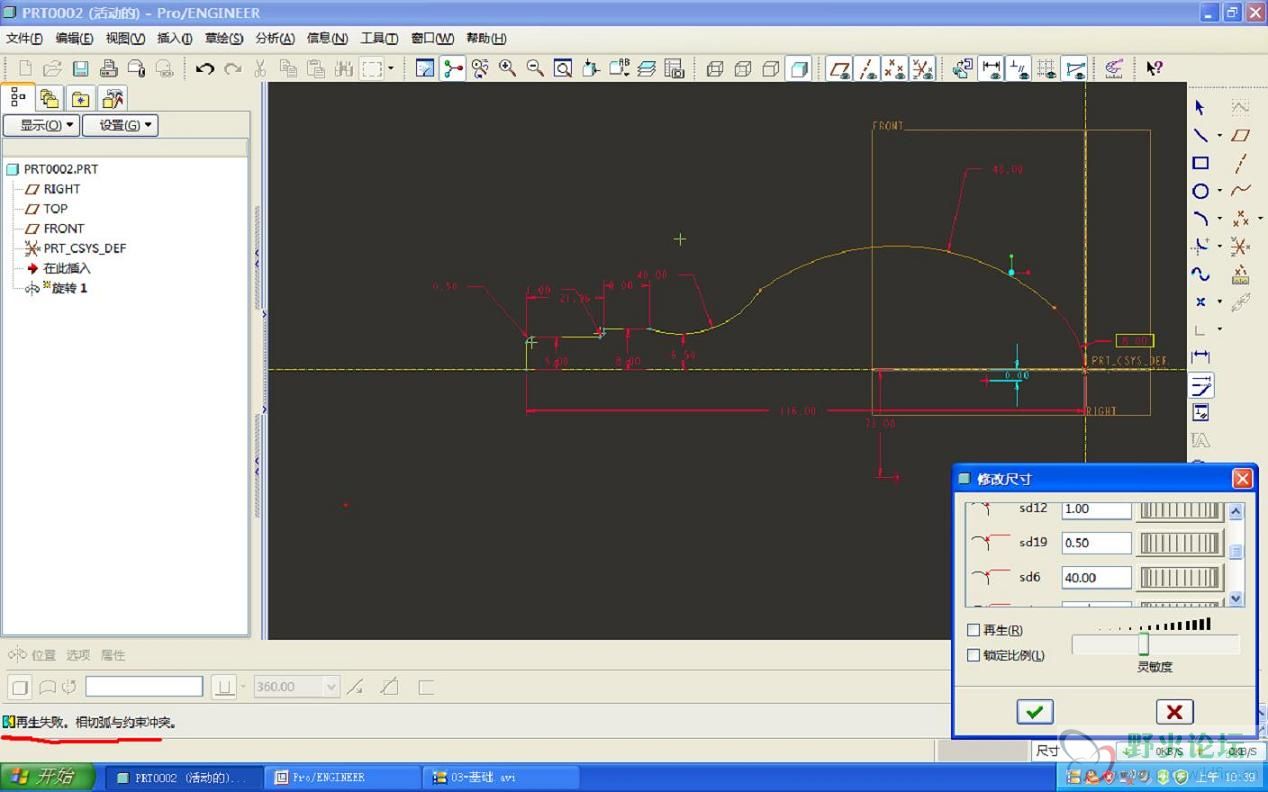This screenshot has width=1268, height=792.
Task: Cancel with the red X button
Action: (1174, 711)
